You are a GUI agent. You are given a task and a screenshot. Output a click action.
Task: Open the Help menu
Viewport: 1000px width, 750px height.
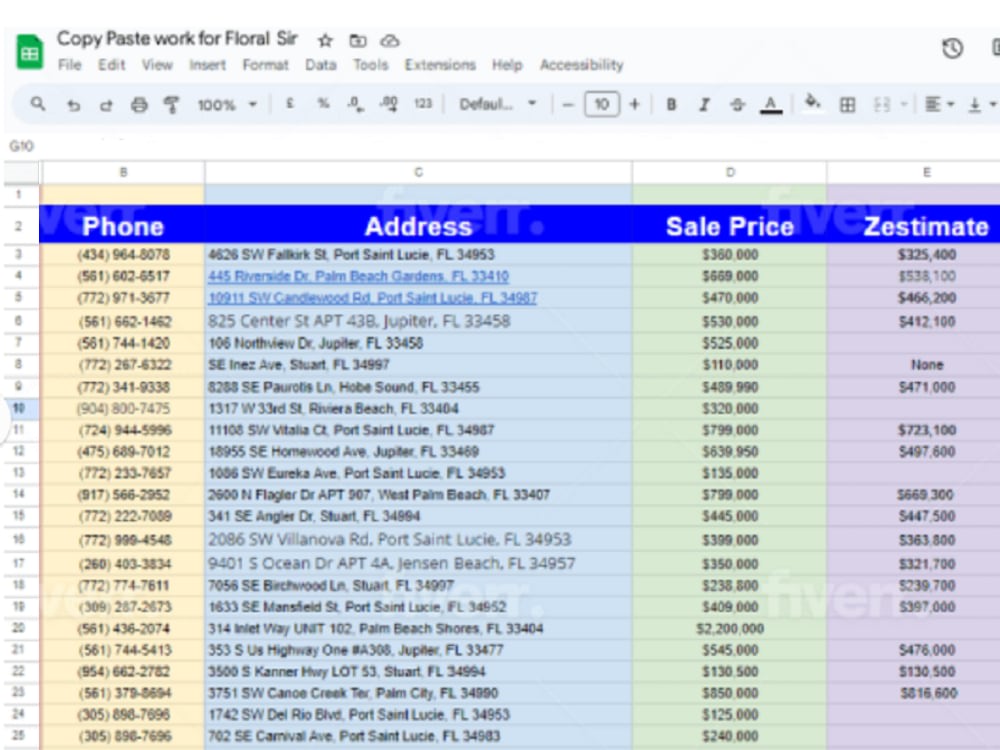[507, 65]
